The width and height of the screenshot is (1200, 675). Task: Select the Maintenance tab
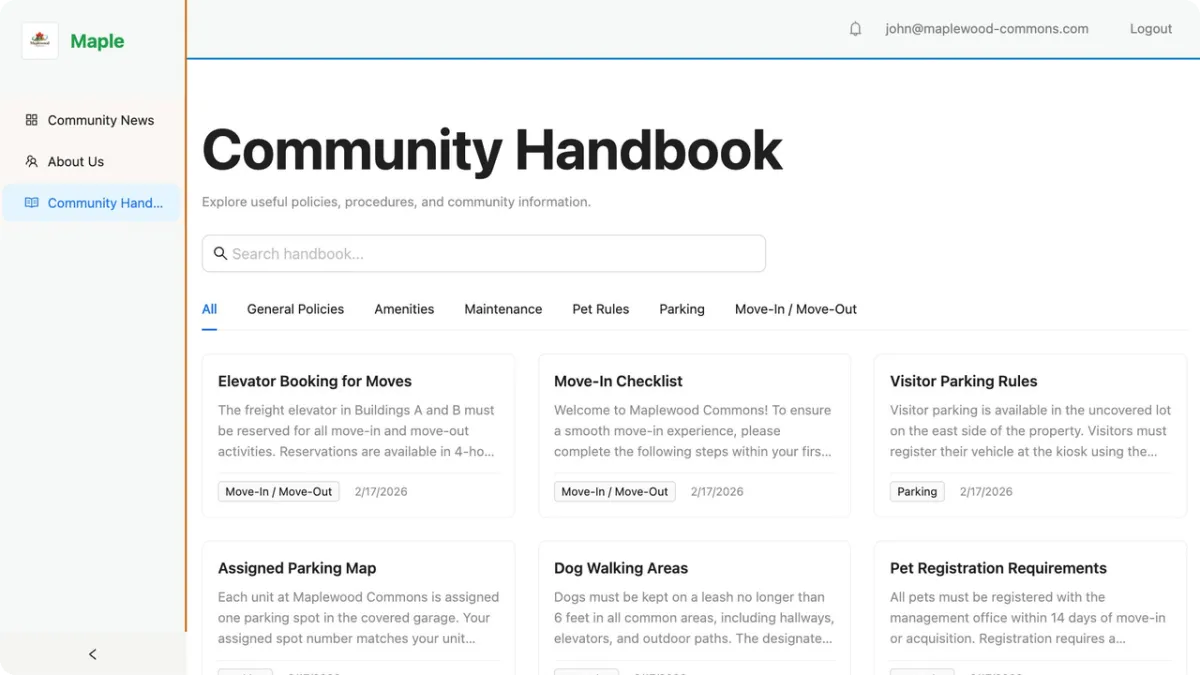pos(503,309)
